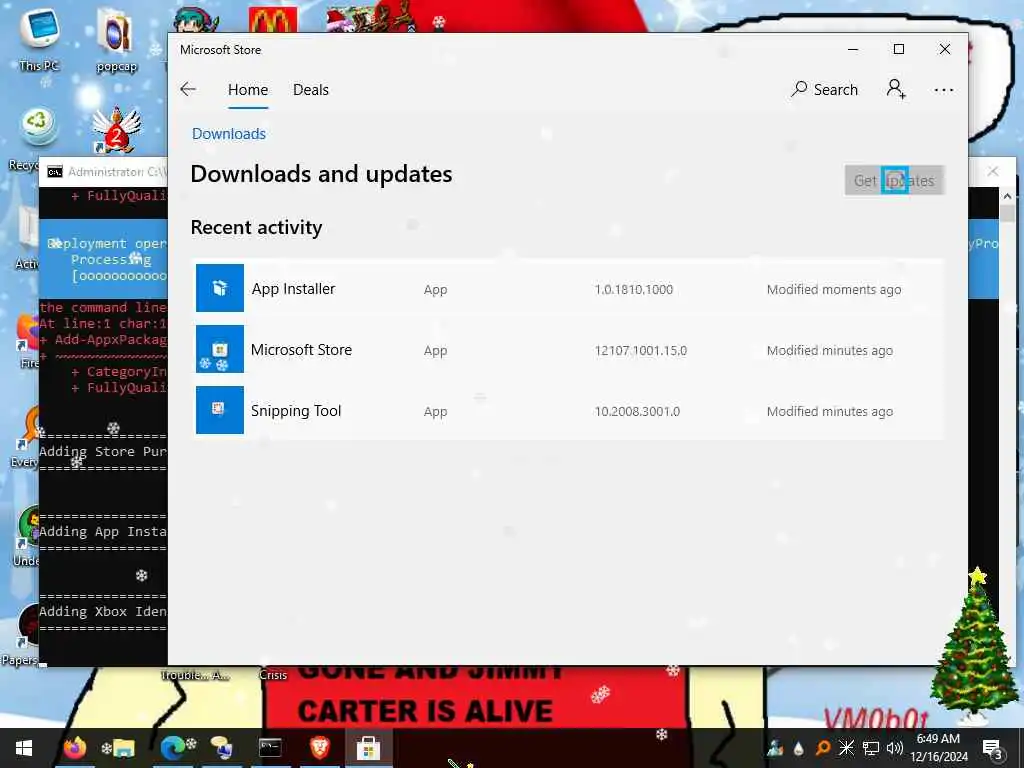Image resolution: width=1024 pixels, height=768 pixels.
Task: Go back with the Store back arrow
Action: pos(188,89)
